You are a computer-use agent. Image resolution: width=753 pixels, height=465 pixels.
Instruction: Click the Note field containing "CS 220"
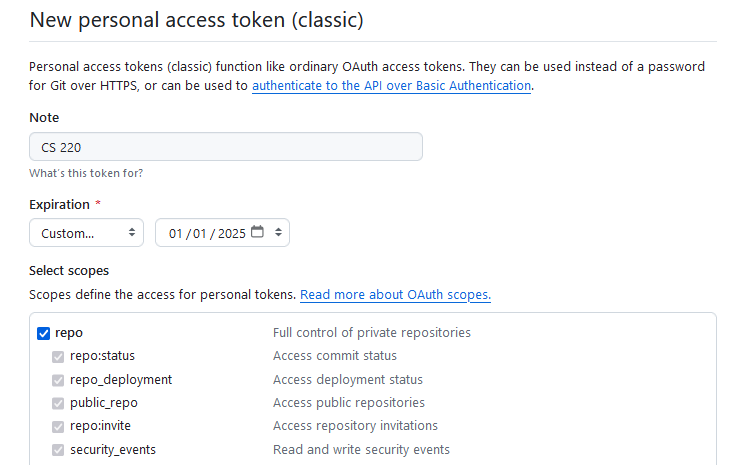click(226, 147)
